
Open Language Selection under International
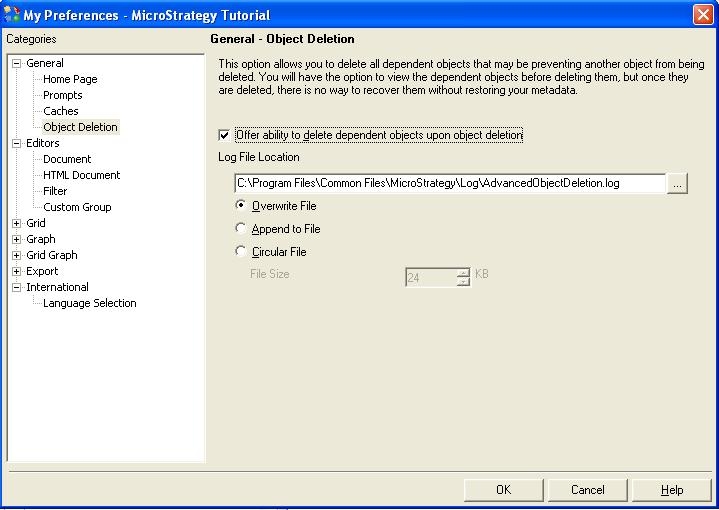point(90,303)
